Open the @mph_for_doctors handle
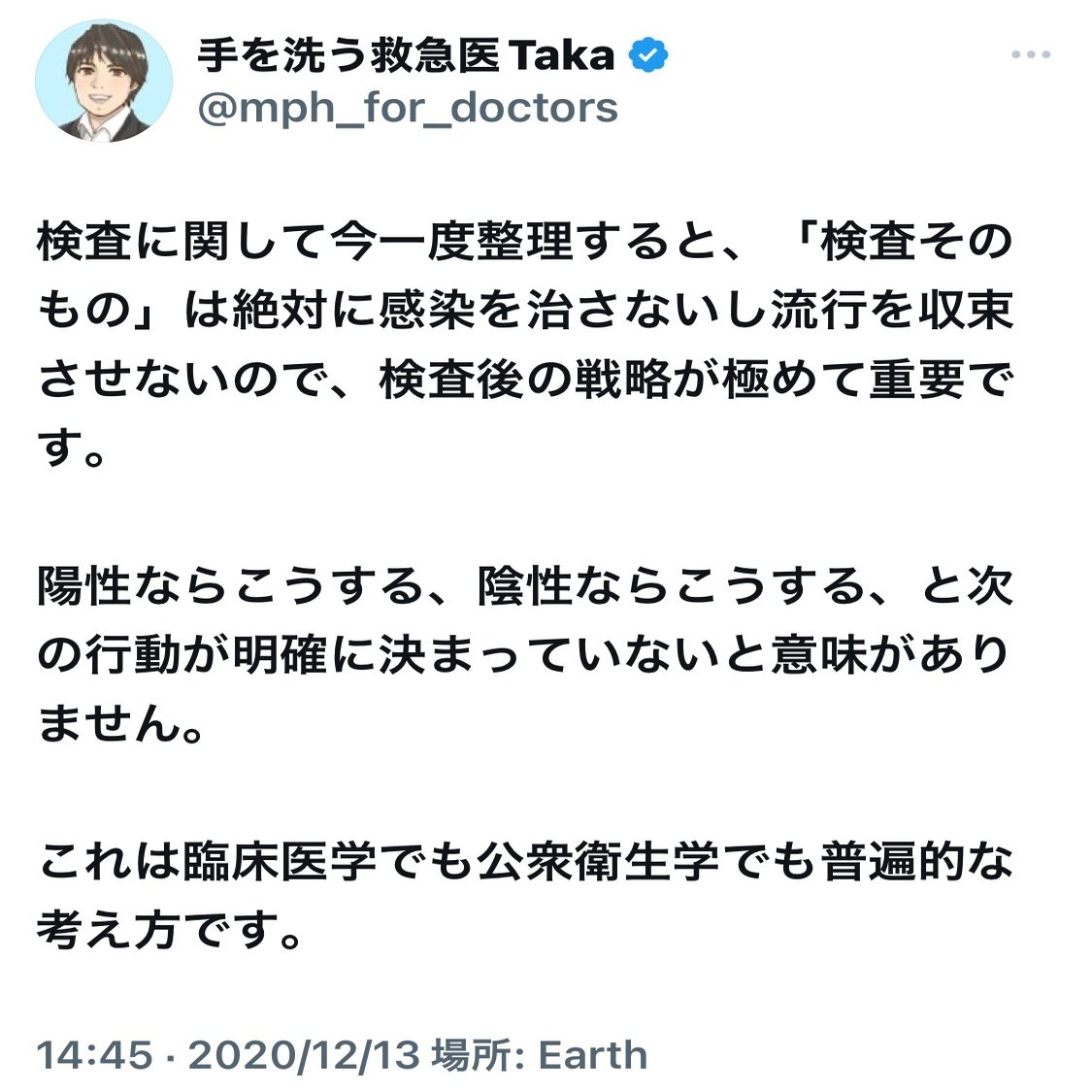This screenshot has width=1092, height=1092. pos(408,108)
